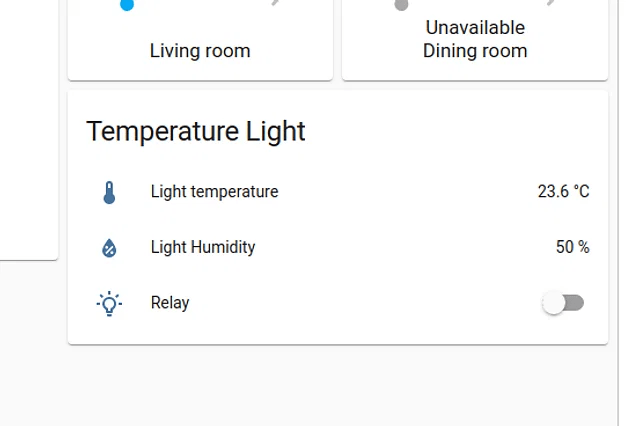
Task: Open the Light Humidity entity row
Action: pos(203,247)
